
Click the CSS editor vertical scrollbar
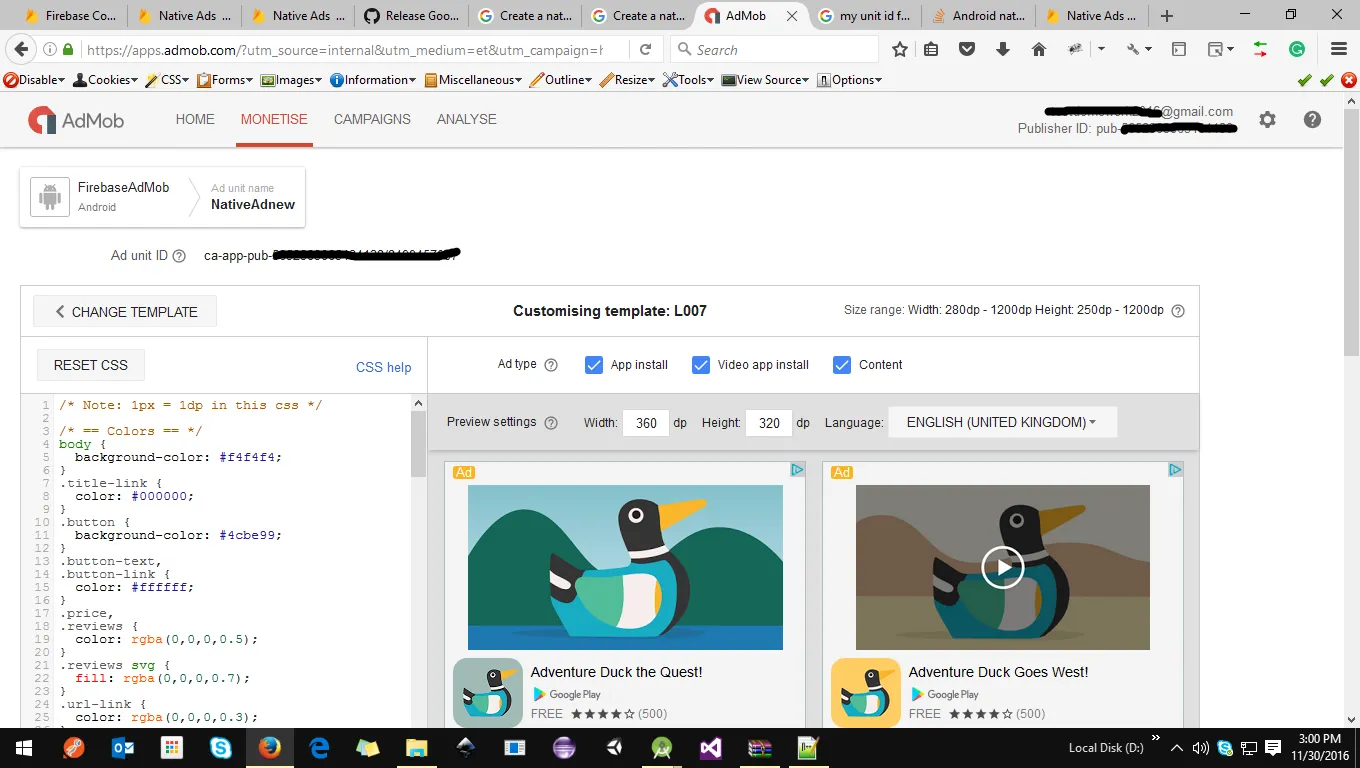pos(419,446)
